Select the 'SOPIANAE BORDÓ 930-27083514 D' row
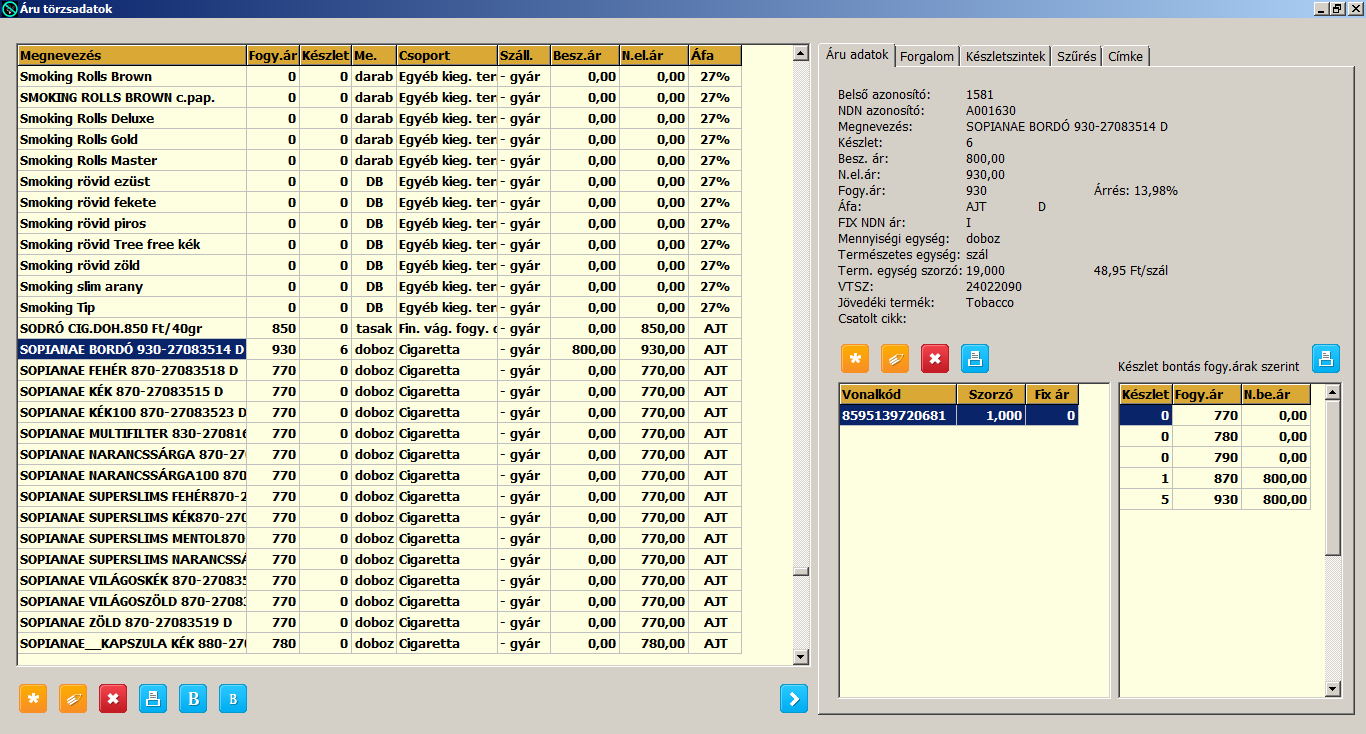This screenshot has height=734, width=1366. point(380,350)
